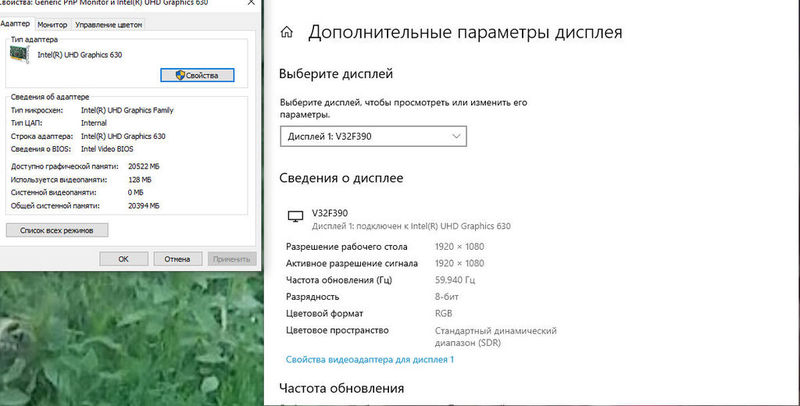Open Свойства видеоадаптера для дисплея 1 link

point(369,358)
